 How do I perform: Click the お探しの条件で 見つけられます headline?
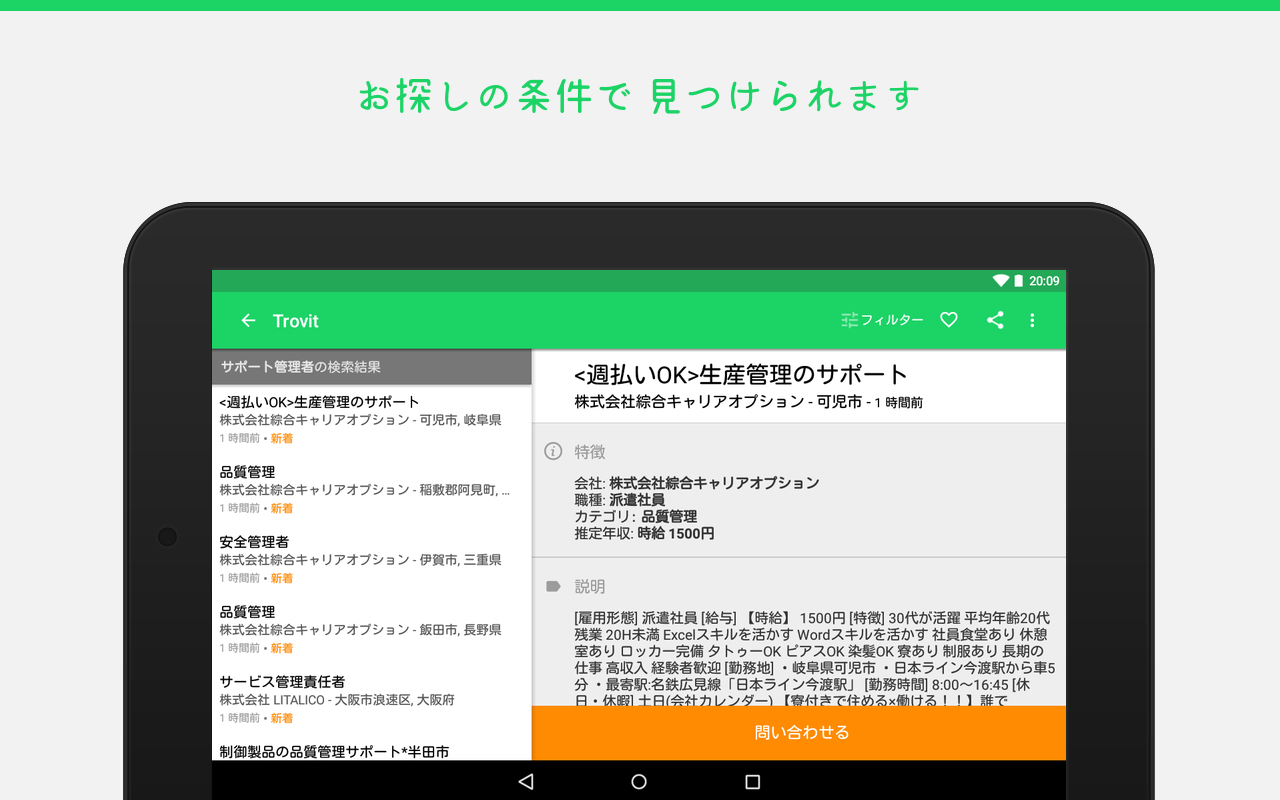coord(640,96)
